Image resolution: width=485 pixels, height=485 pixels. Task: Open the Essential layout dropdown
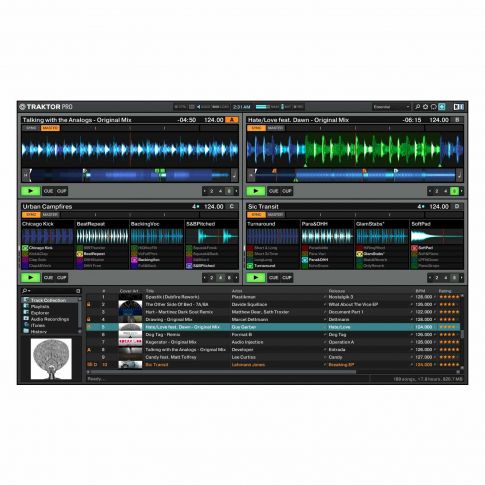(391, 107)
